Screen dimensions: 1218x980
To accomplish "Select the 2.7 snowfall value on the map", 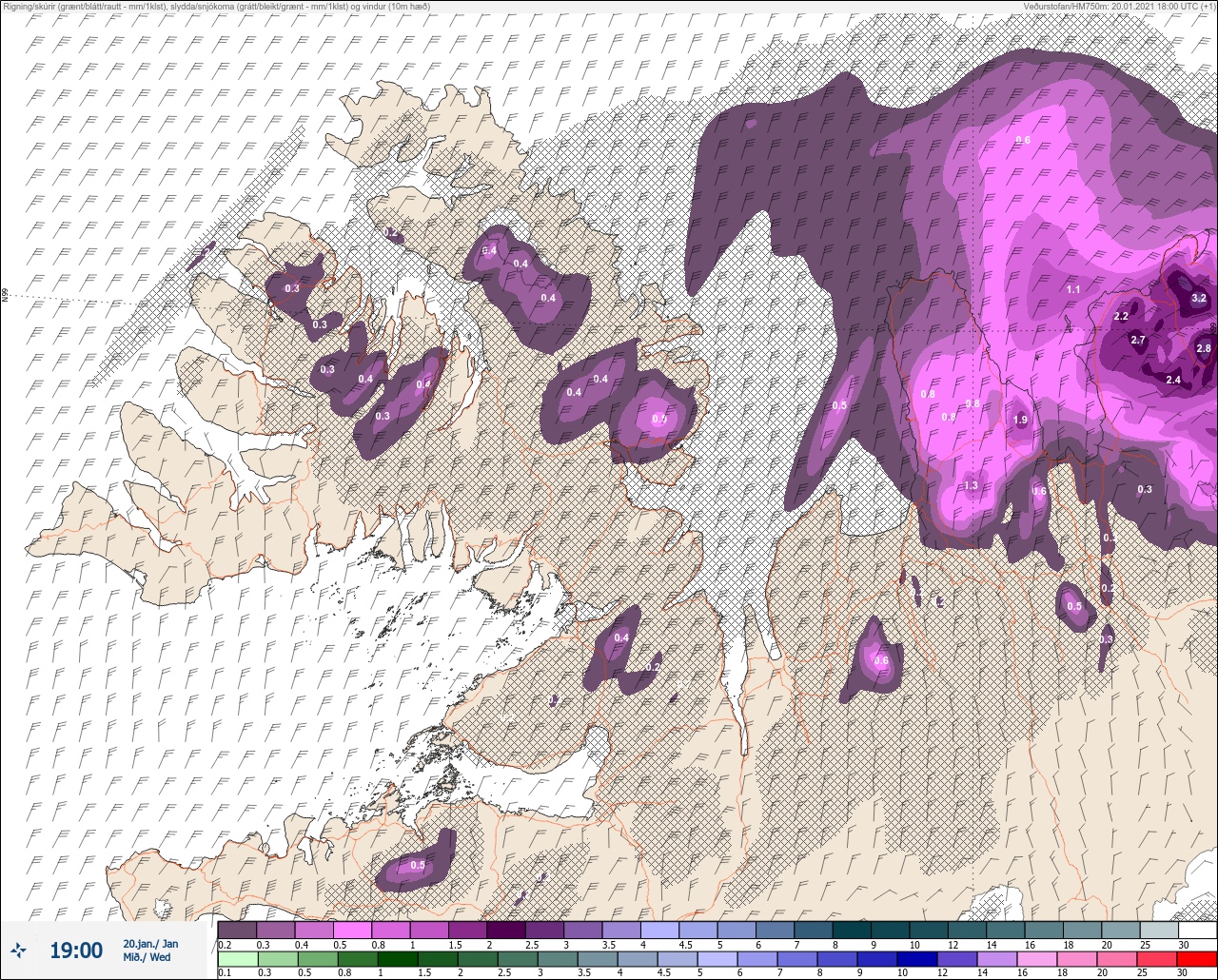I will (x=1138, y=340).
